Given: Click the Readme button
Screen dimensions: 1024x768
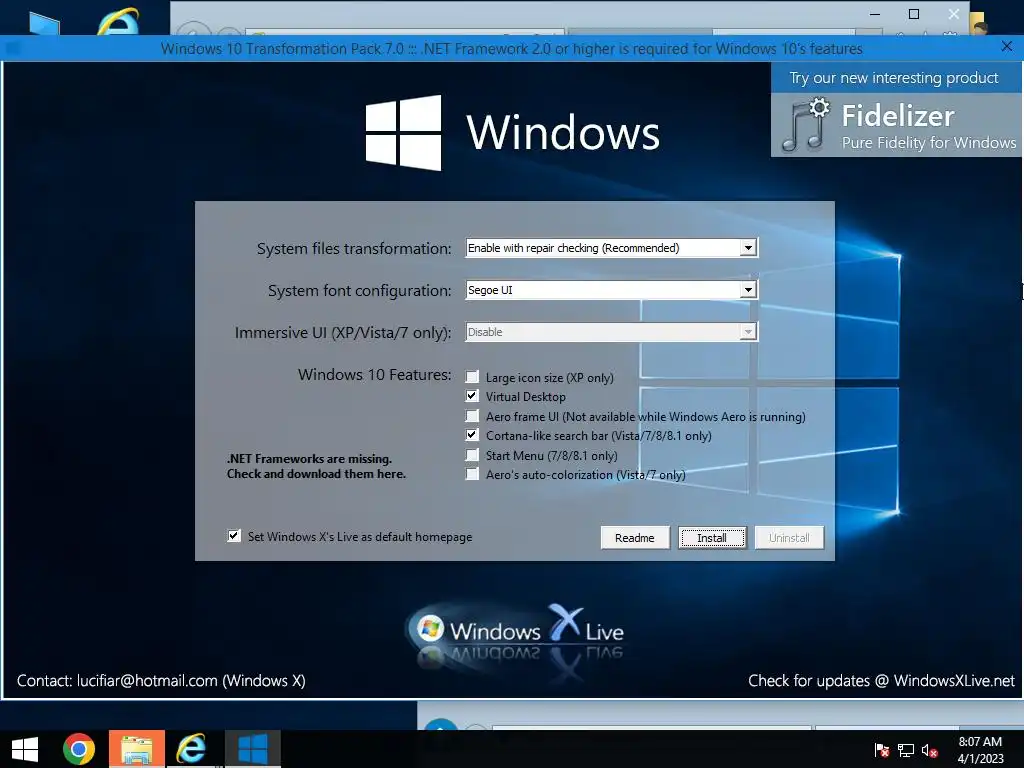Looking at the screenshot, I should pyautogui.click(x=635, y=537).
